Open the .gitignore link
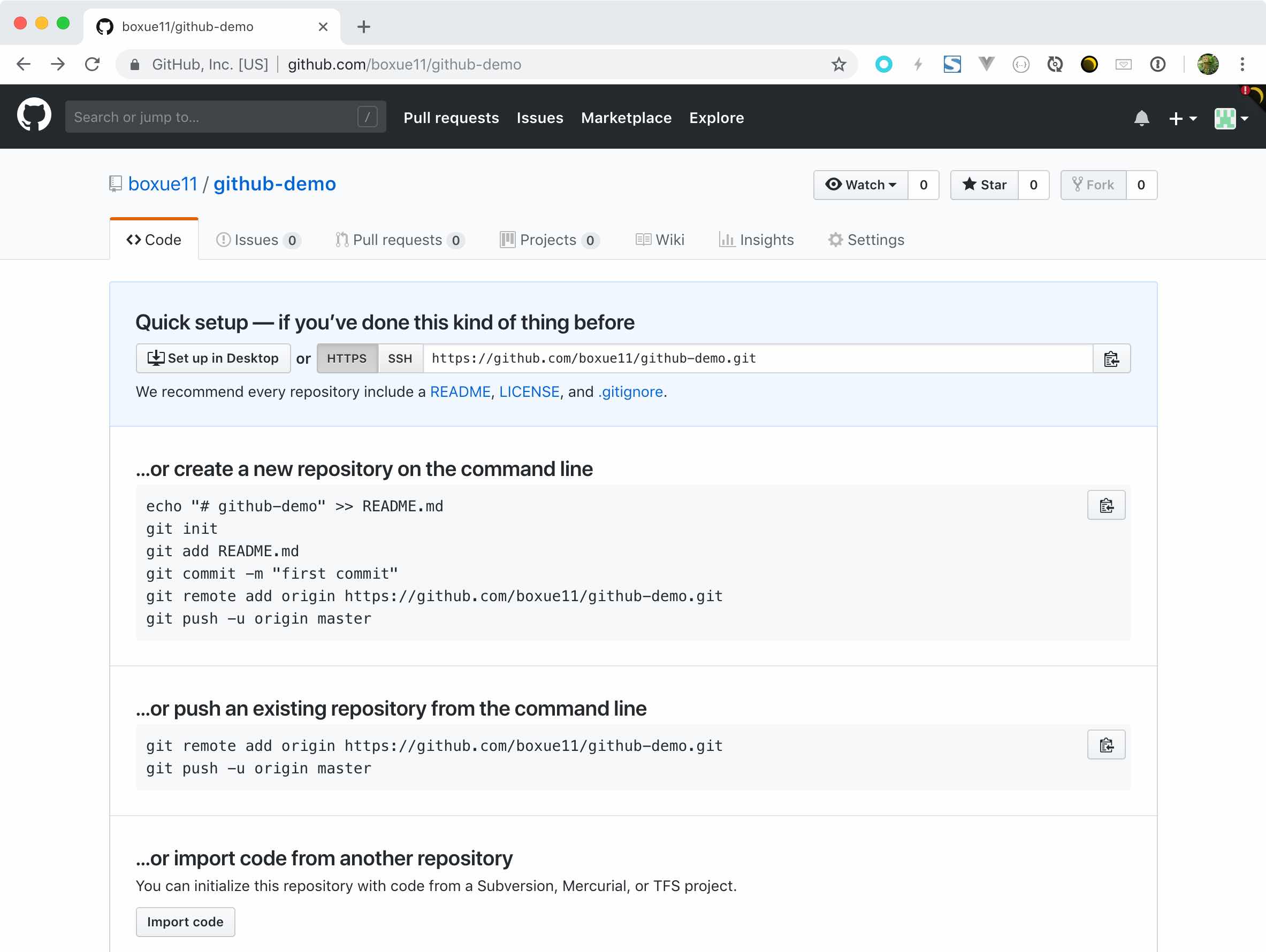The width and height of the screenshot is (1266, 952). [x=630, y=392]
